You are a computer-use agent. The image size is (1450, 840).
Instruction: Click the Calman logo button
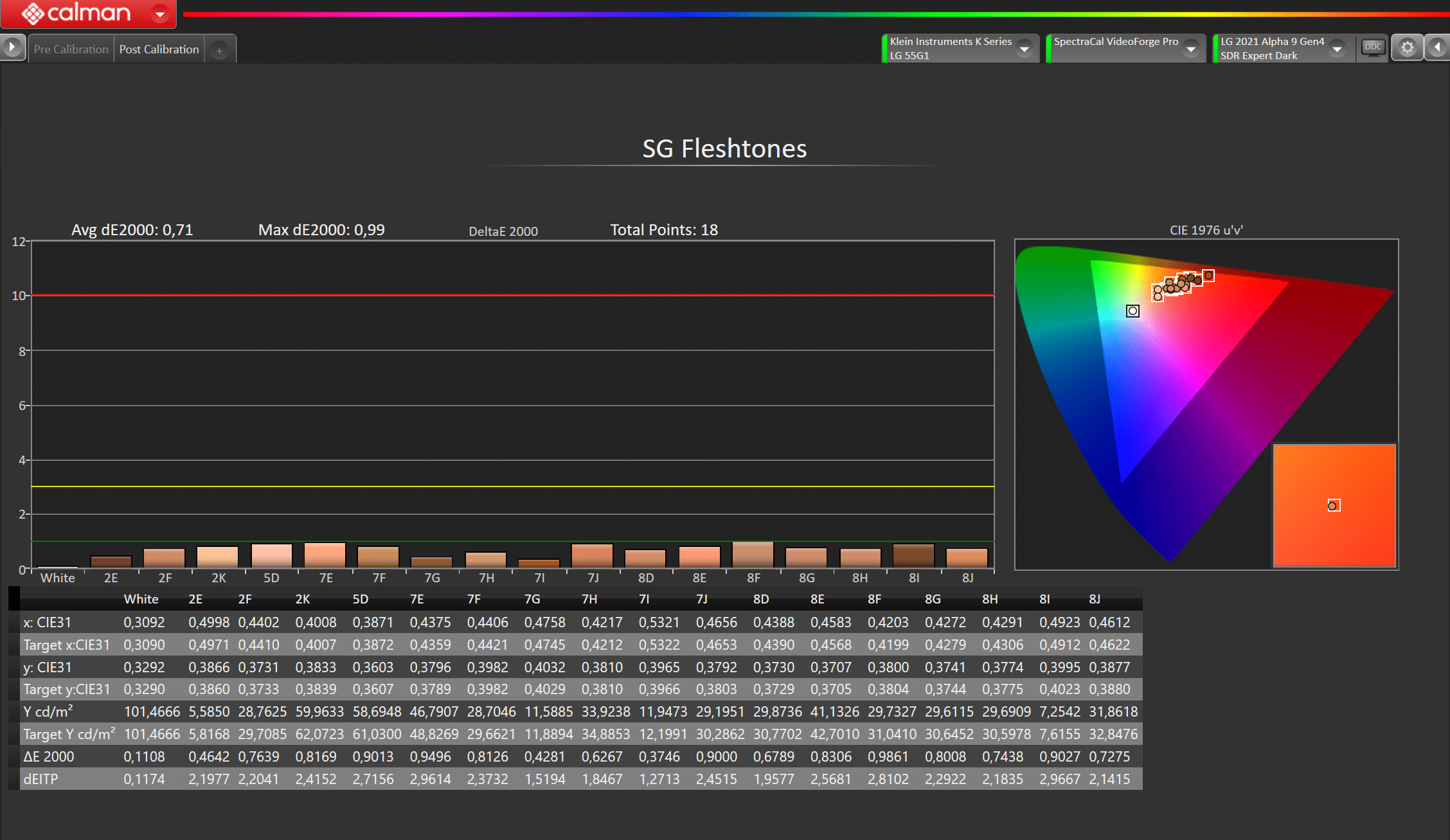coord(76,13)
